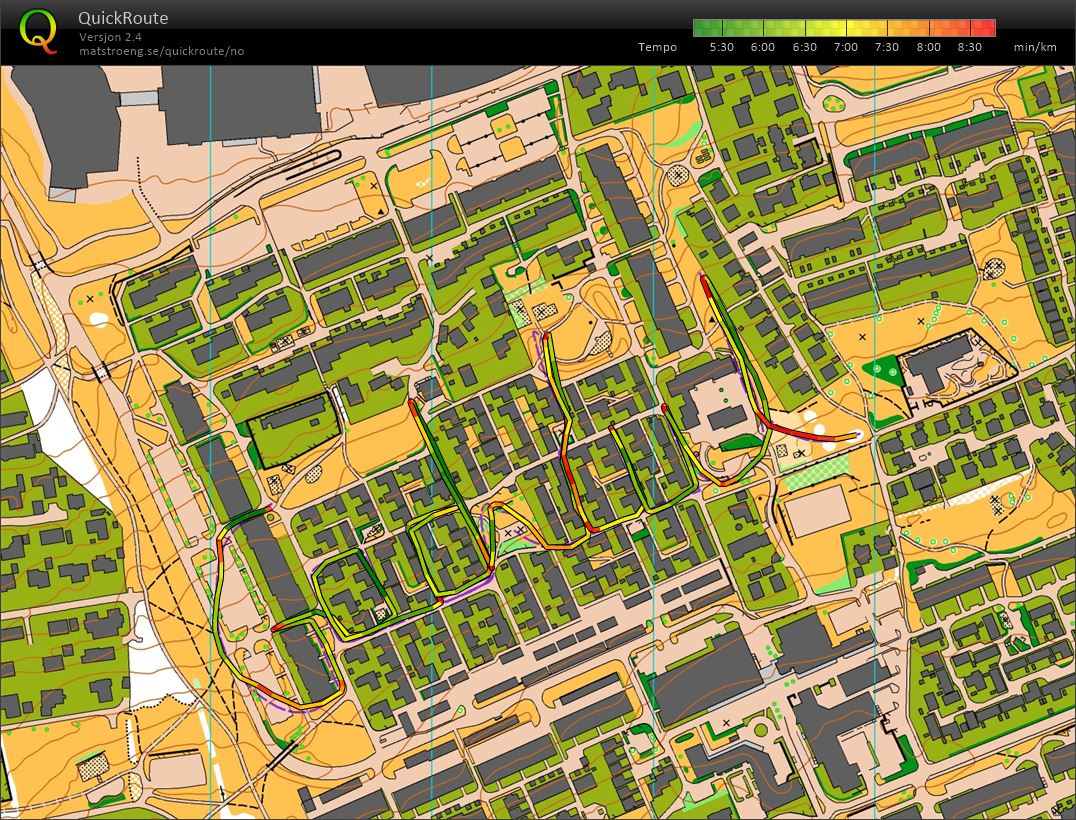Open the matstroeng.se/quickroute/no link
This screenshot has height=820, width=1076.
[x=161, y=51]
